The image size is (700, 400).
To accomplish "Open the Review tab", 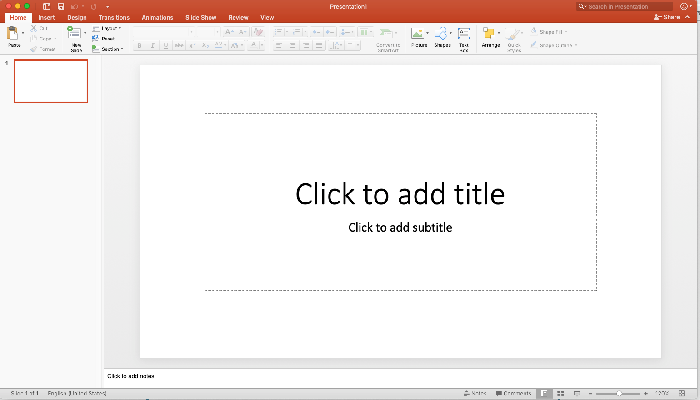I will coord(238,17).
